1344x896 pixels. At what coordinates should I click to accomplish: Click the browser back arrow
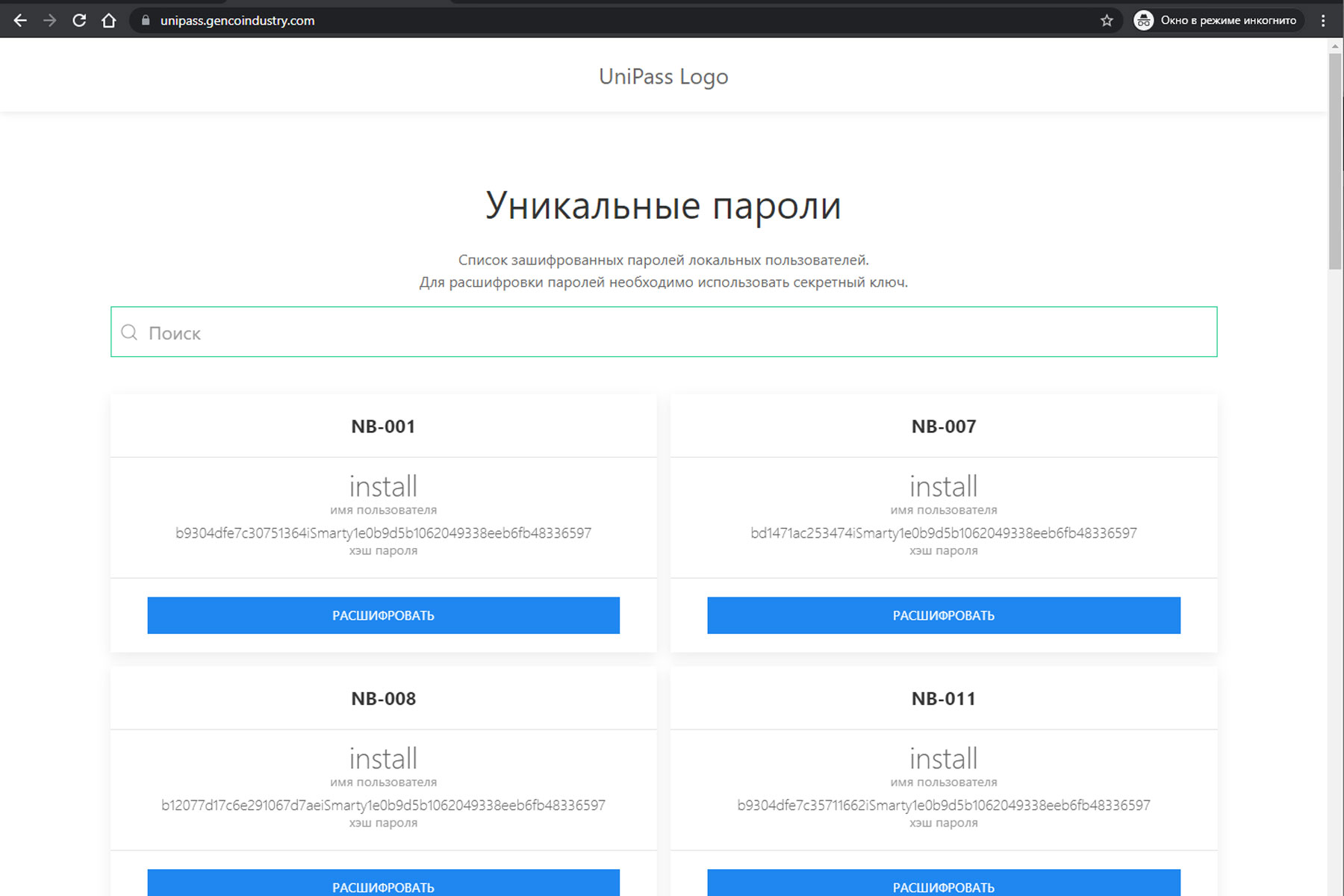pos(20,21)
